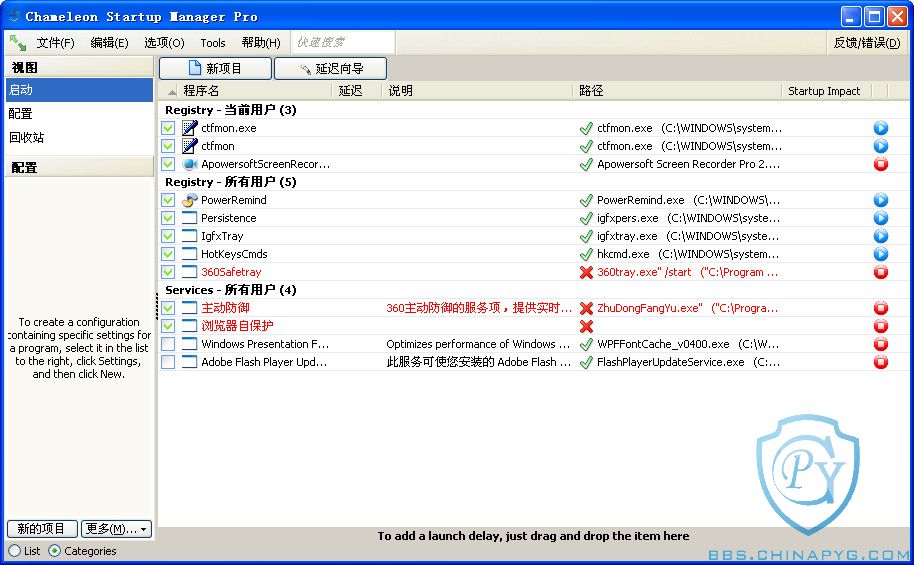
Task: Click the sort arrow column header
Action: pyautogui.click(x=172, y=91)
